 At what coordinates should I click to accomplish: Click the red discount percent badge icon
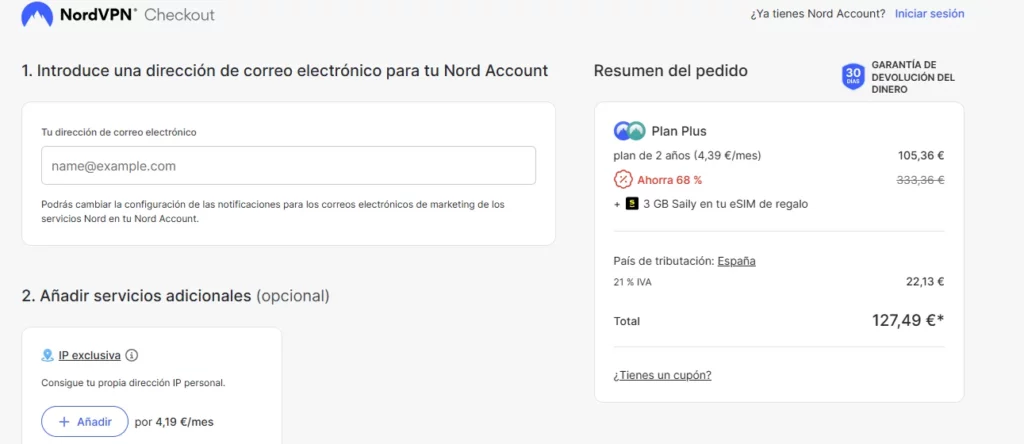pyautogui.click(x=623, y=180)
